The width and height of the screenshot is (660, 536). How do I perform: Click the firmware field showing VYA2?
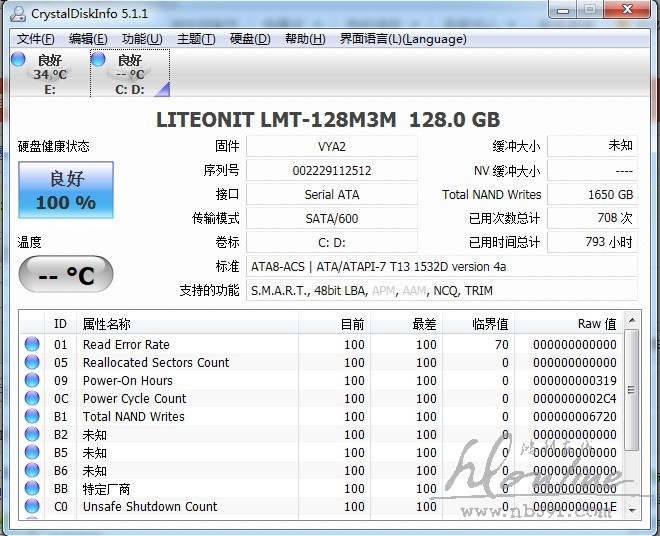(331, 147)
